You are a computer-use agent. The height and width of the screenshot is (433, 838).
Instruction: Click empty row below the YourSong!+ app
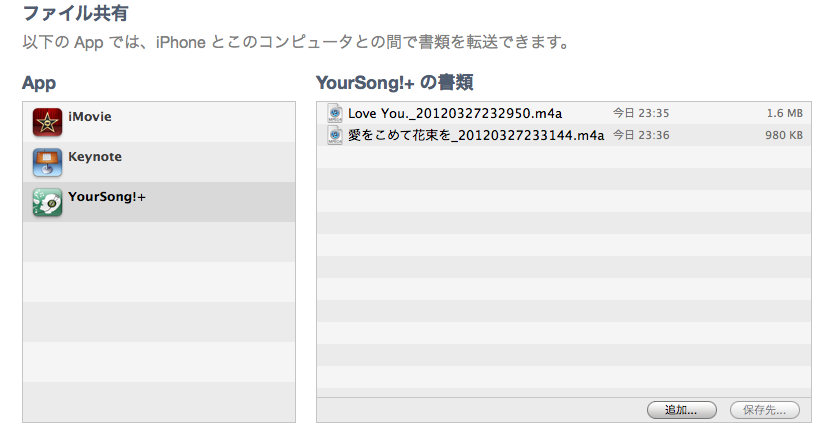pyautogui.click(x=159, y=242)
